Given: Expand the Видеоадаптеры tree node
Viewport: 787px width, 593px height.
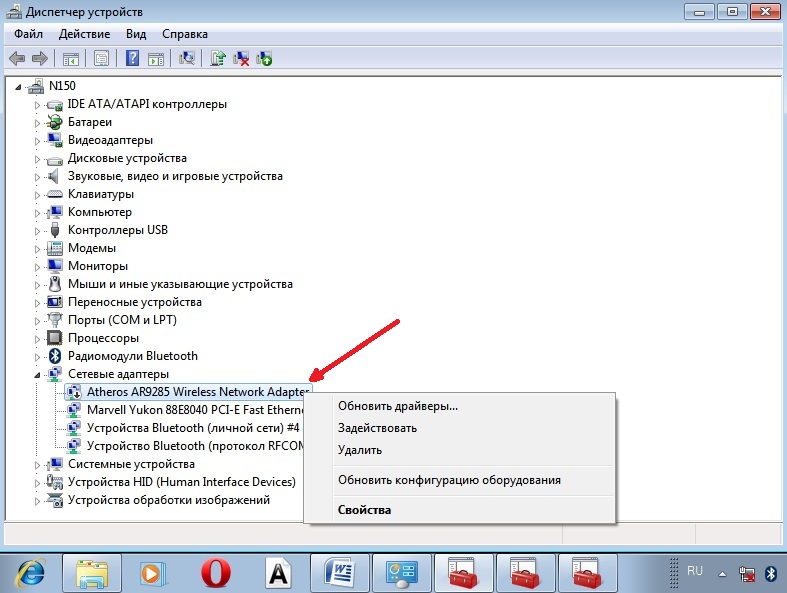Looking at the screenshot, I should (x=39, y=140).
